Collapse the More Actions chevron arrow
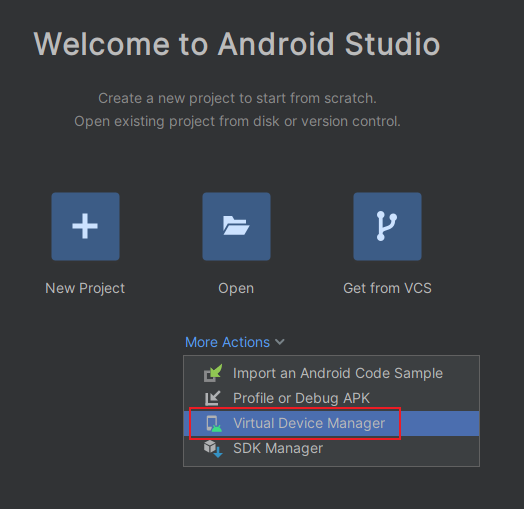524x509 pixels. coord(280,342)
